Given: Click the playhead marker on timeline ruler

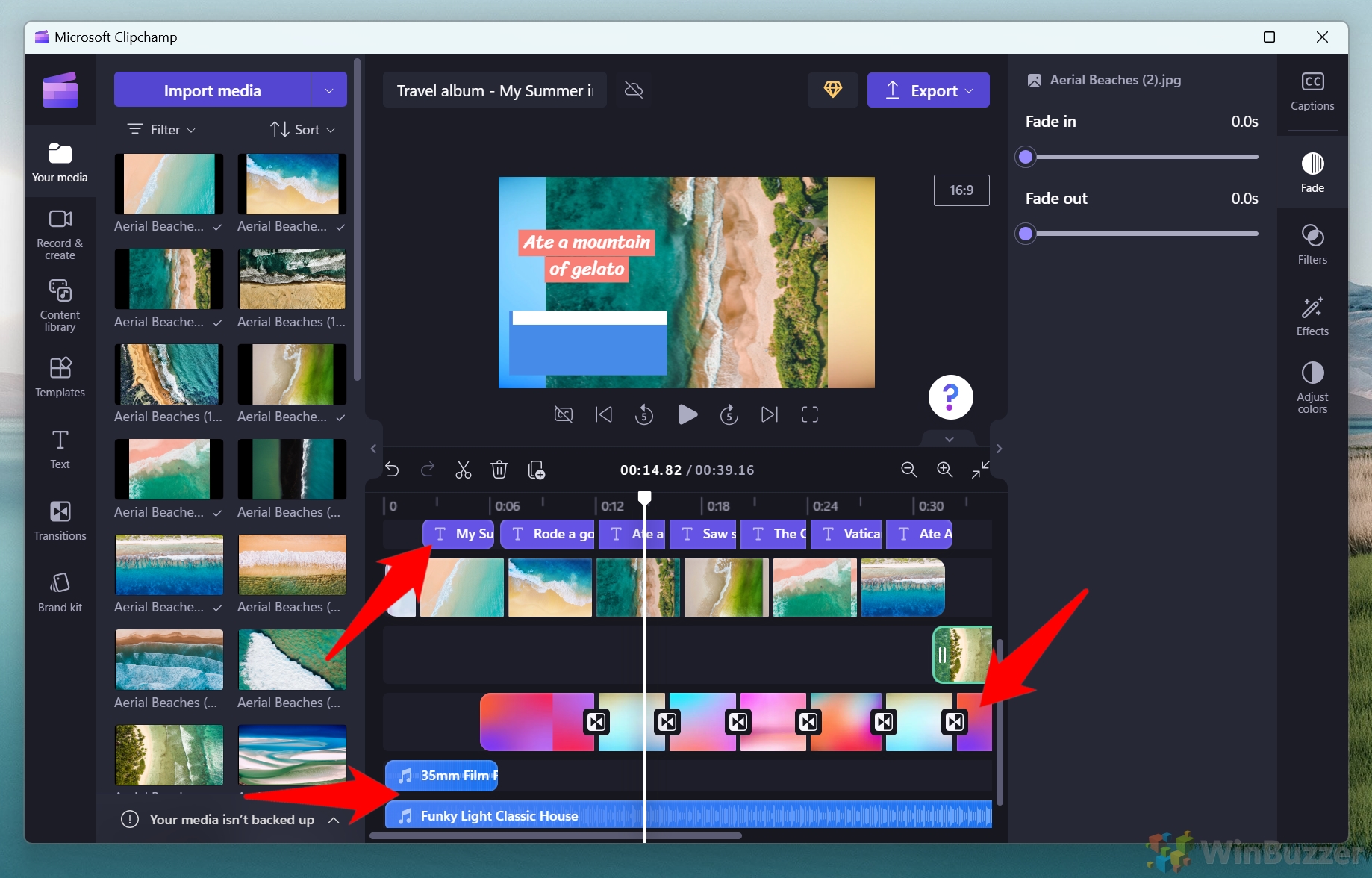Looking at the screenshot, I should point(644,498).
